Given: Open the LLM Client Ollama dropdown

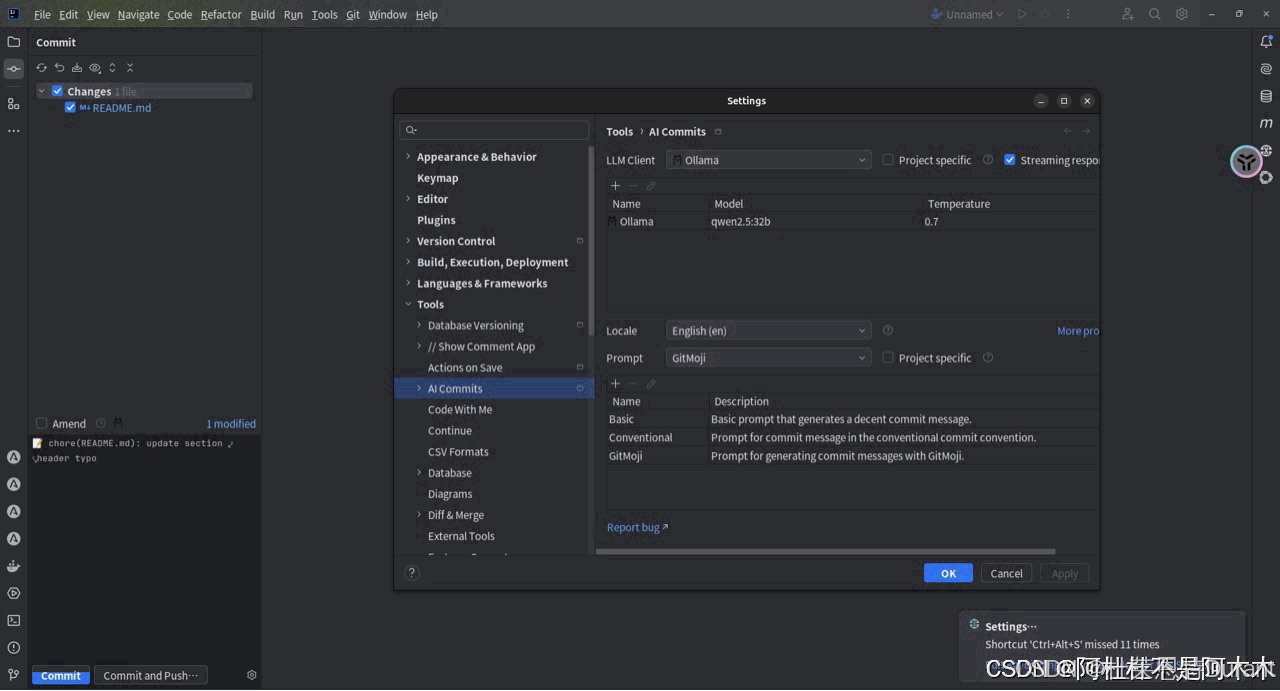Looking at the screenshot, I should pyautogui.click(x=768, y=160).
